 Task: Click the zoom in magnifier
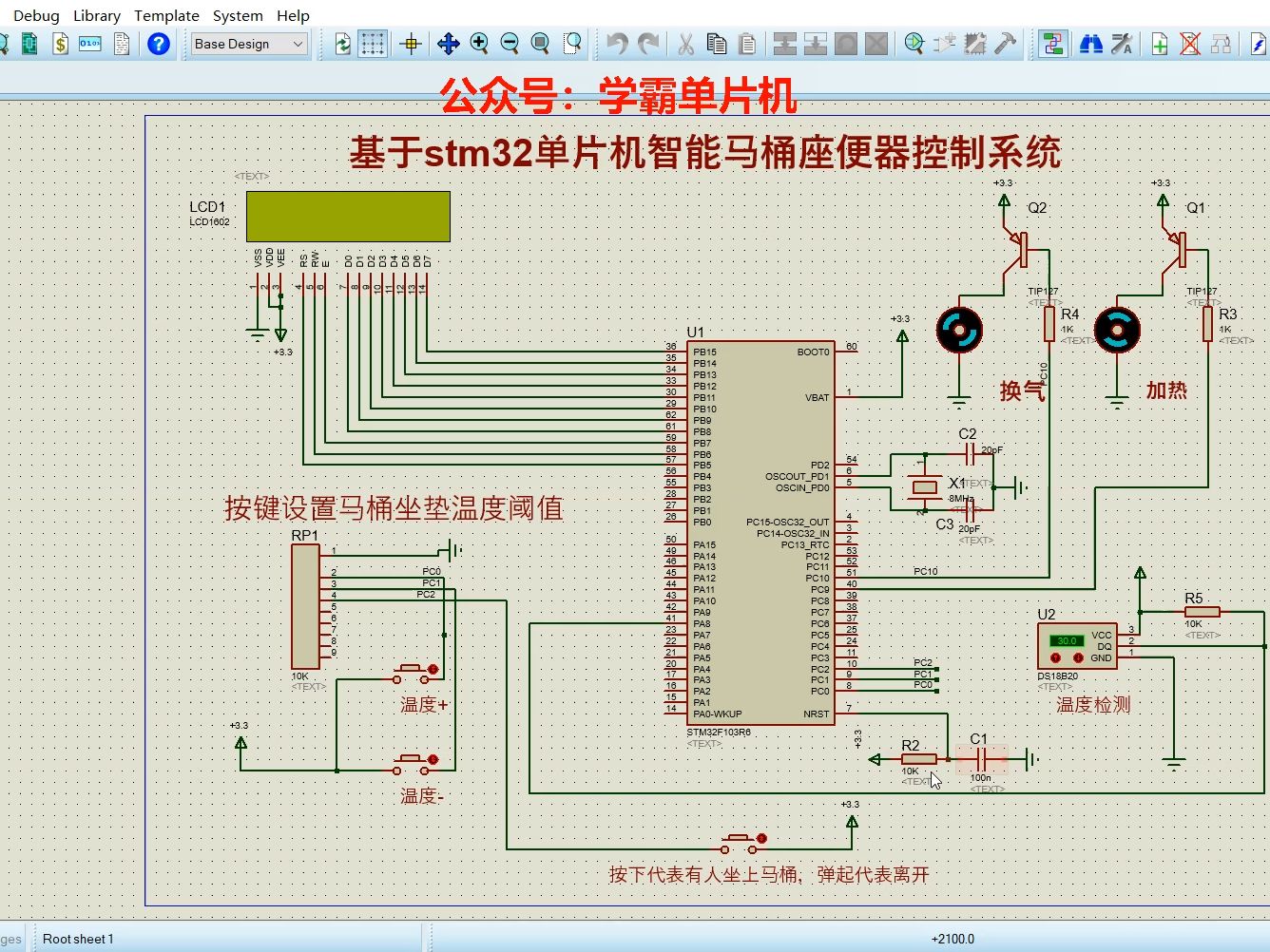(x=479, y=44)
